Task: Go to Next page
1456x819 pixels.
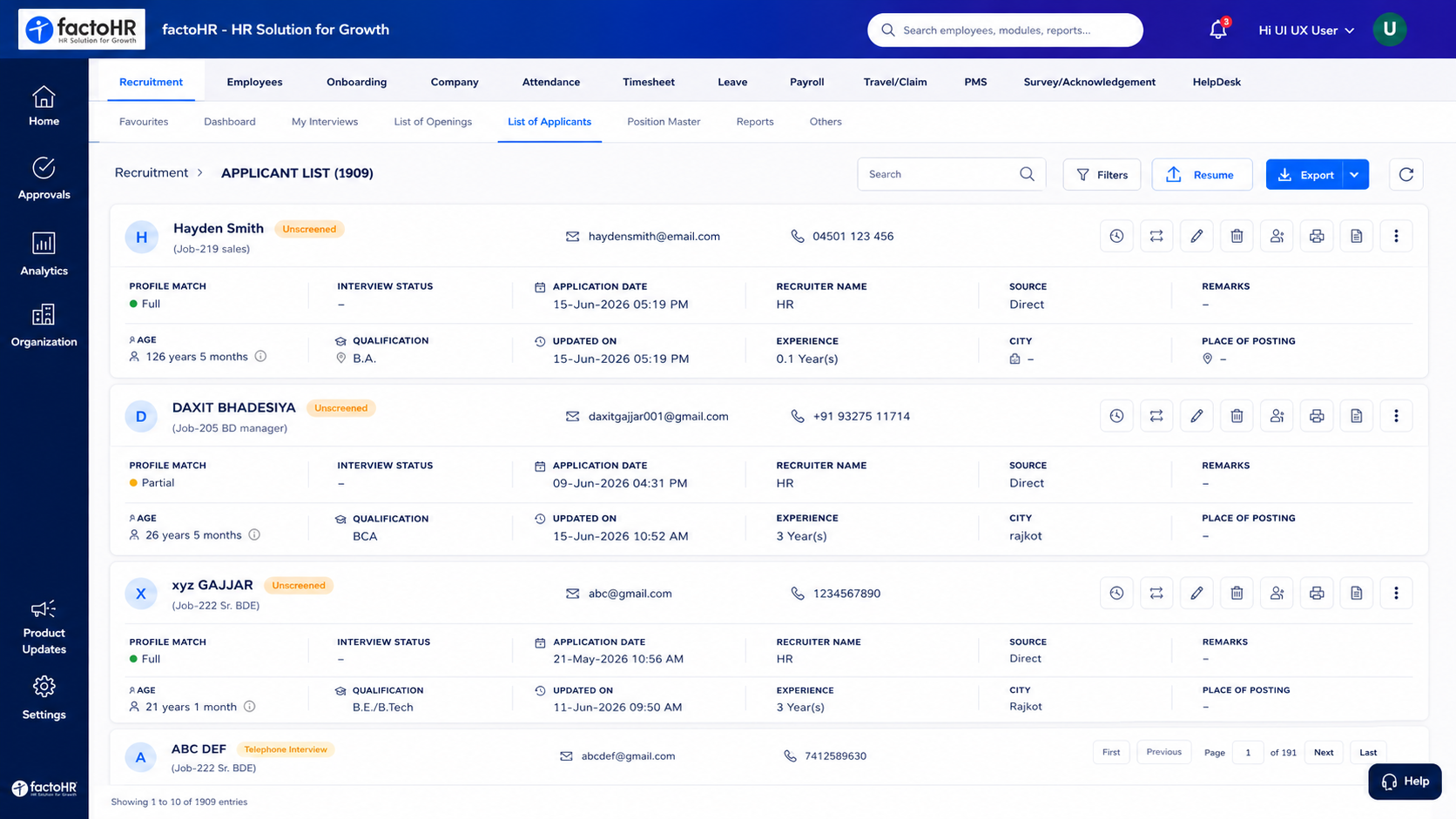Action: click(x=1324, y=752)
